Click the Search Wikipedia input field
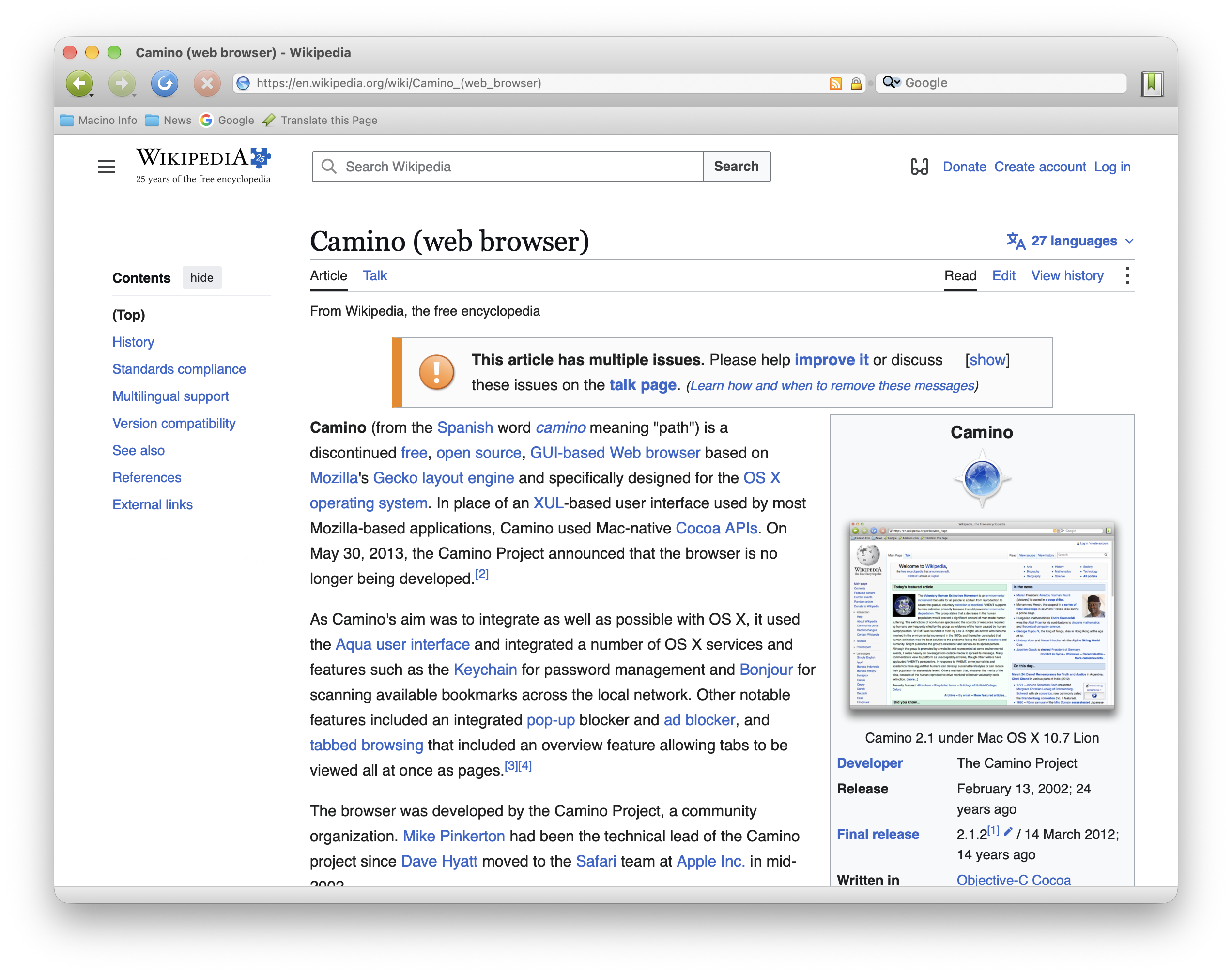Viewport: 1232px width, 975px height. point(507,166)
